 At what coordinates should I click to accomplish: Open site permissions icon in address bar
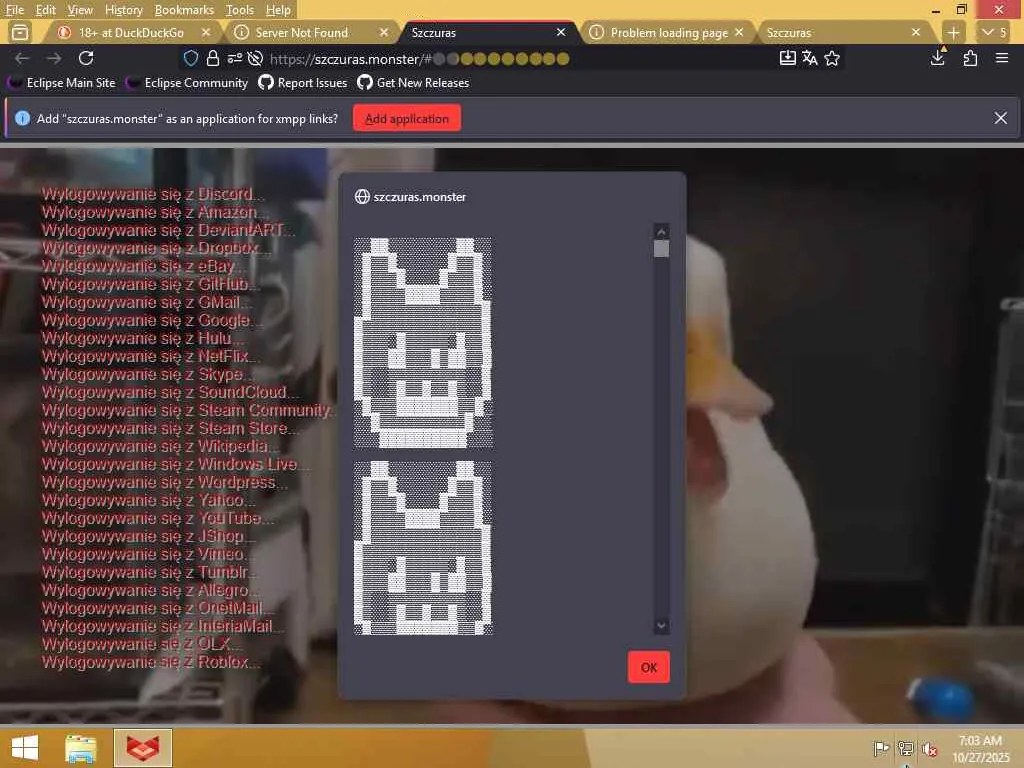(234, 59)
